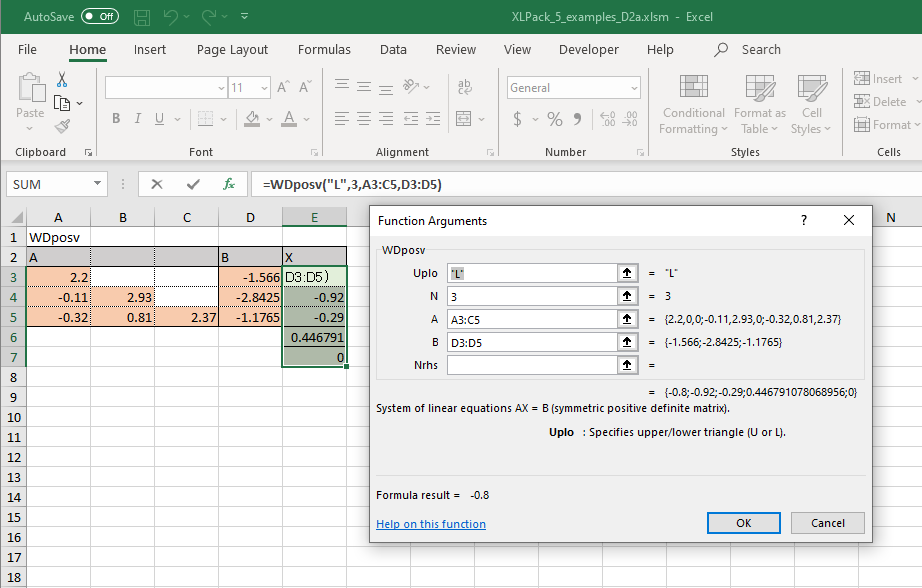Expand the Fill Color dropdown arrow
922x588 pixels.
269,119
